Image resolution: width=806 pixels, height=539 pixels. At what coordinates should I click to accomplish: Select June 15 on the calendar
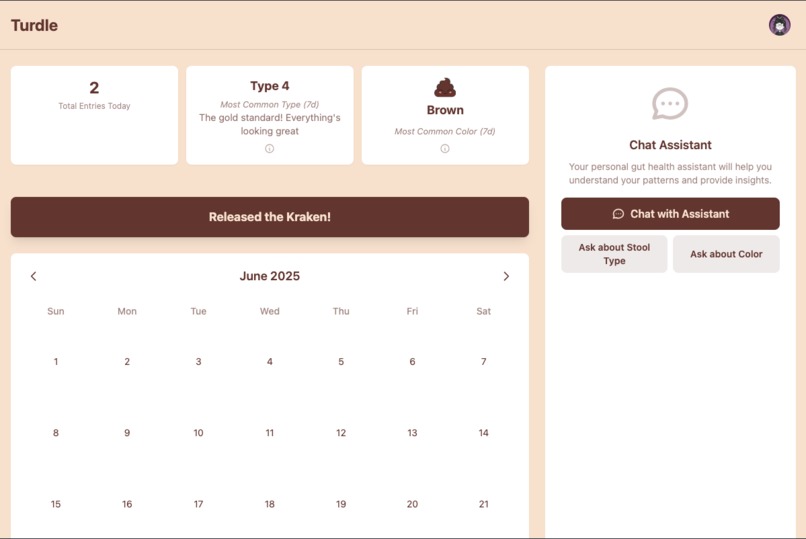56,504
